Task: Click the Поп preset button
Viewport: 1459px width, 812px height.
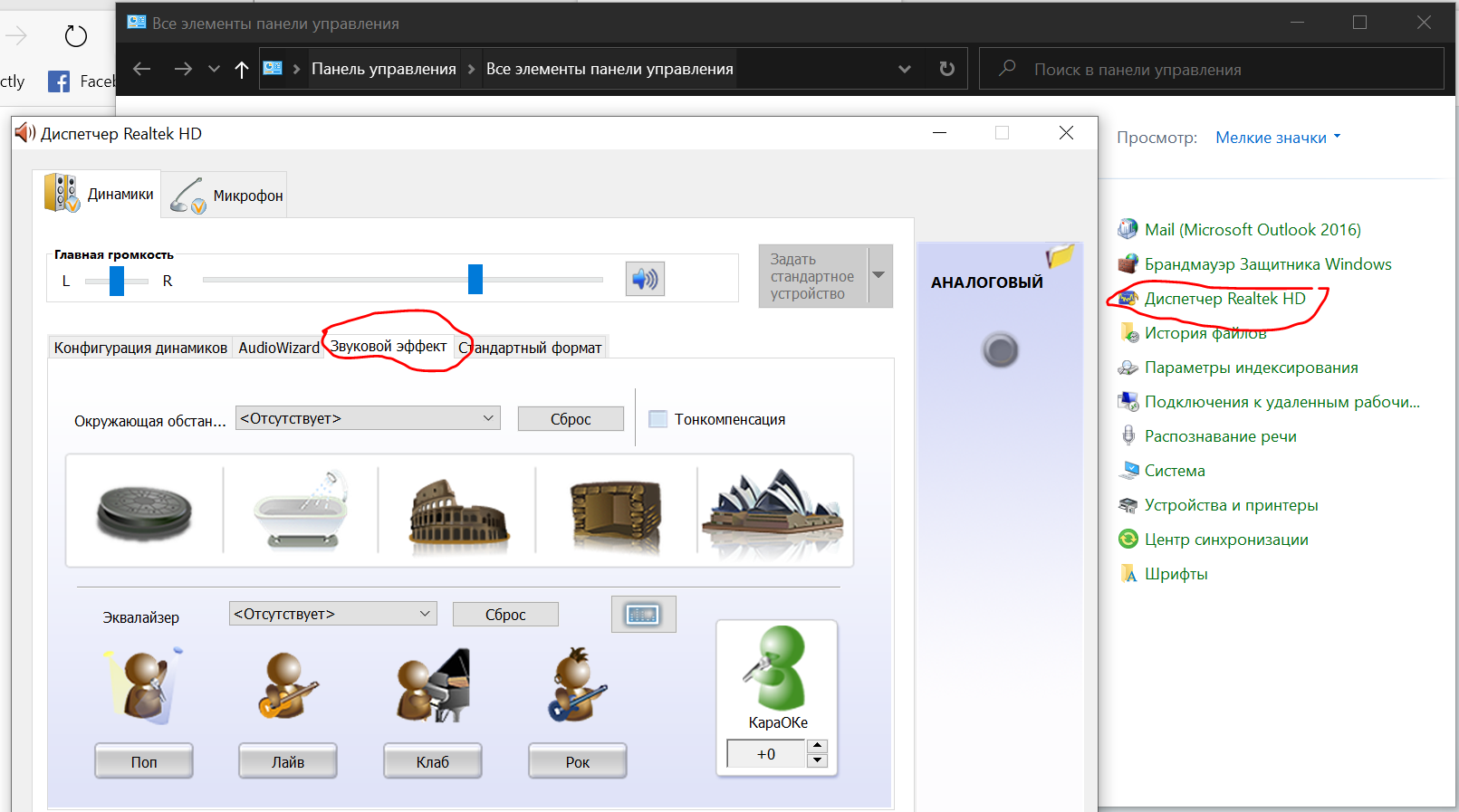Action: 144,761
